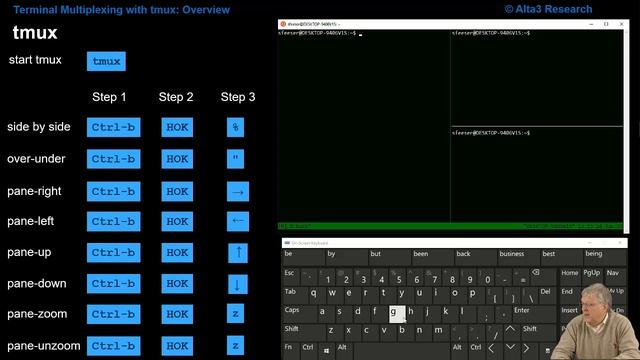Click the down arrow box for pane-down
Image resolution: width=640 pixels, height=360 pixels.
tap(238, 284)
